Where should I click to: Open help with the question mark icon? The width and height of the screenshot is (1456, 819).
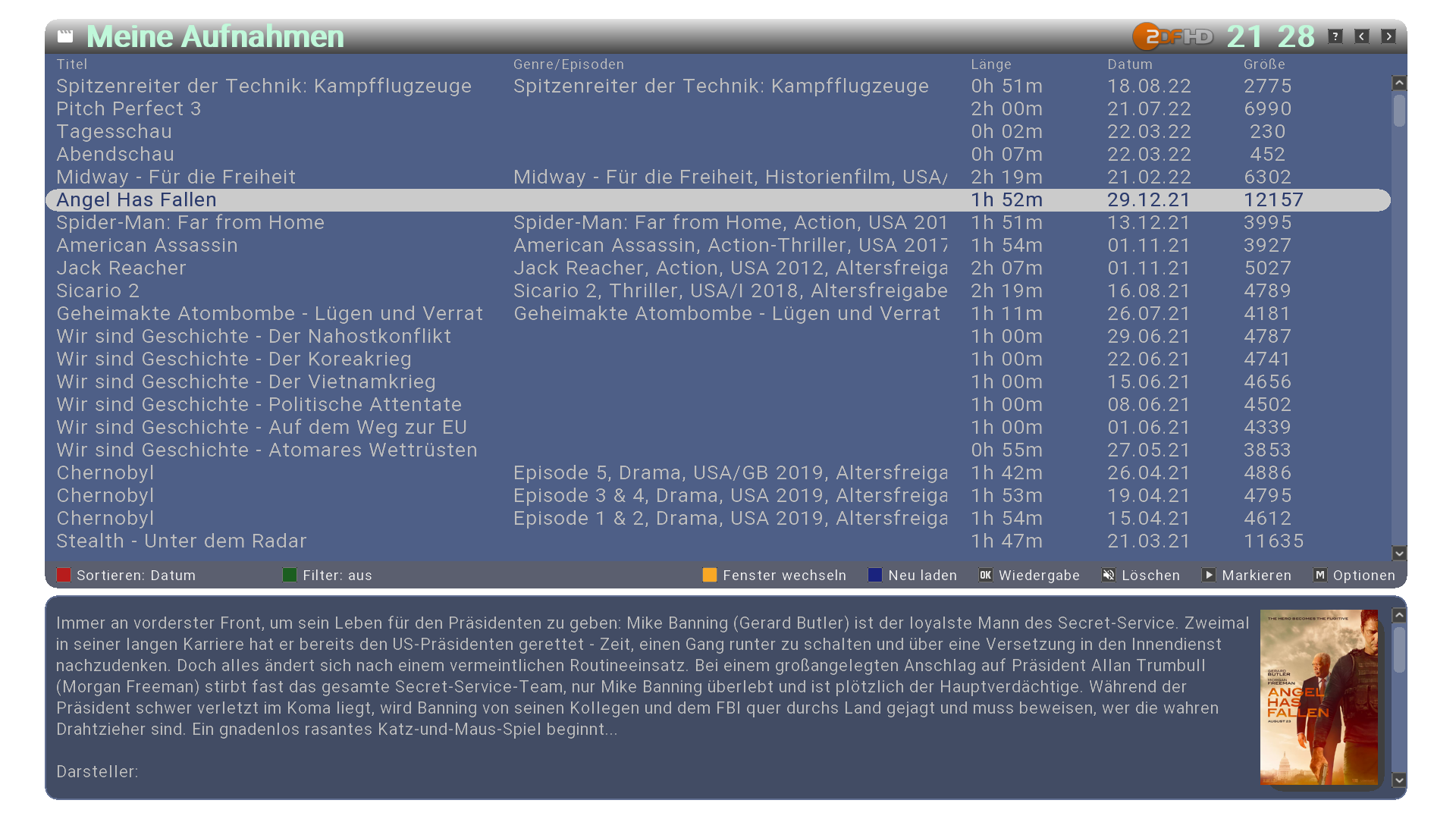(1335, 36)
